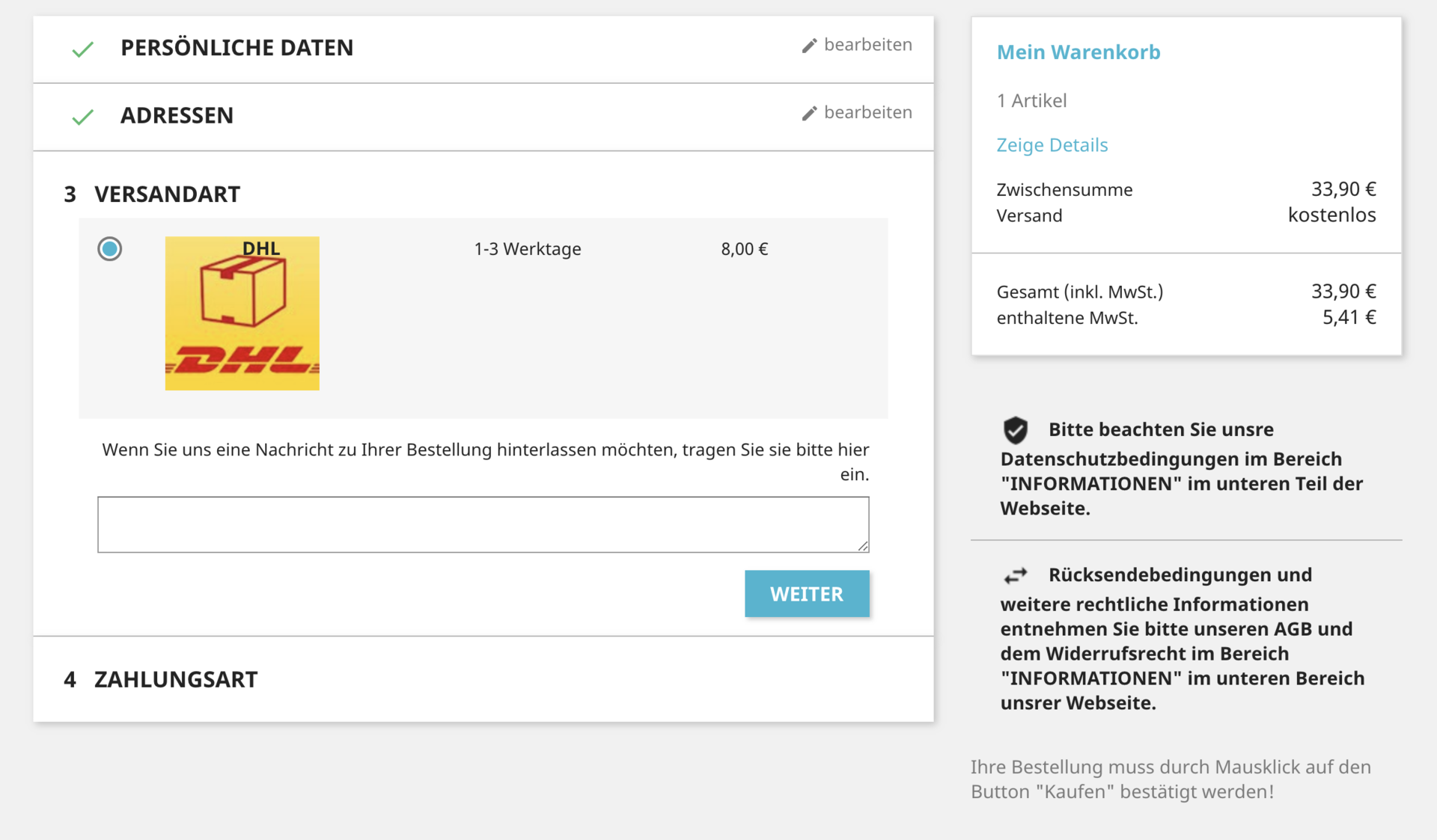Click pencil icon in Adressen row
Screen dimensions: 1437x840
[x=809, y=113]
